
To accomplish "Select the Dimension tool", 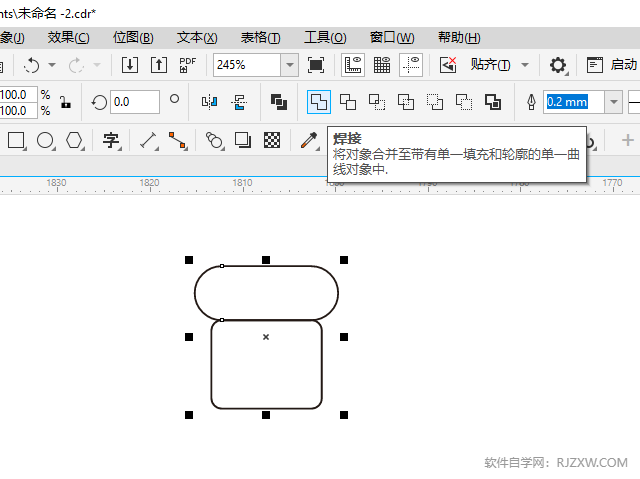I will [148, 140].
